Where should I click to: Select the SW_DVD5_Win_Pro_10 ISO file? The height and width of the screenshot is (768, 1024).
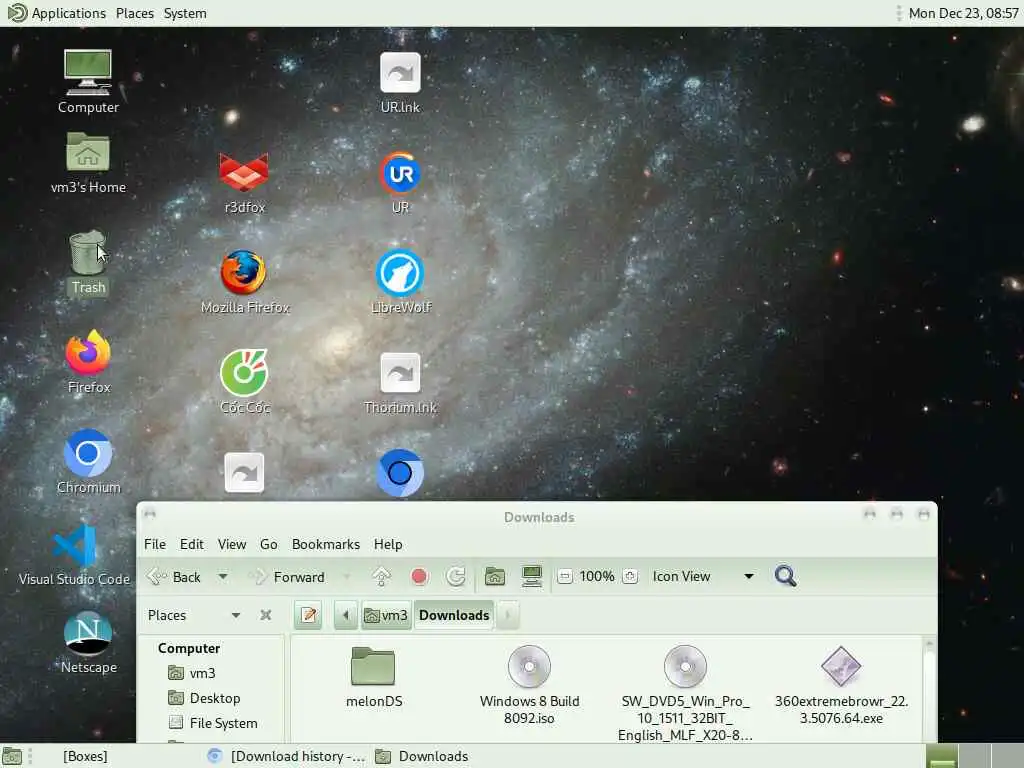[685, 694]
